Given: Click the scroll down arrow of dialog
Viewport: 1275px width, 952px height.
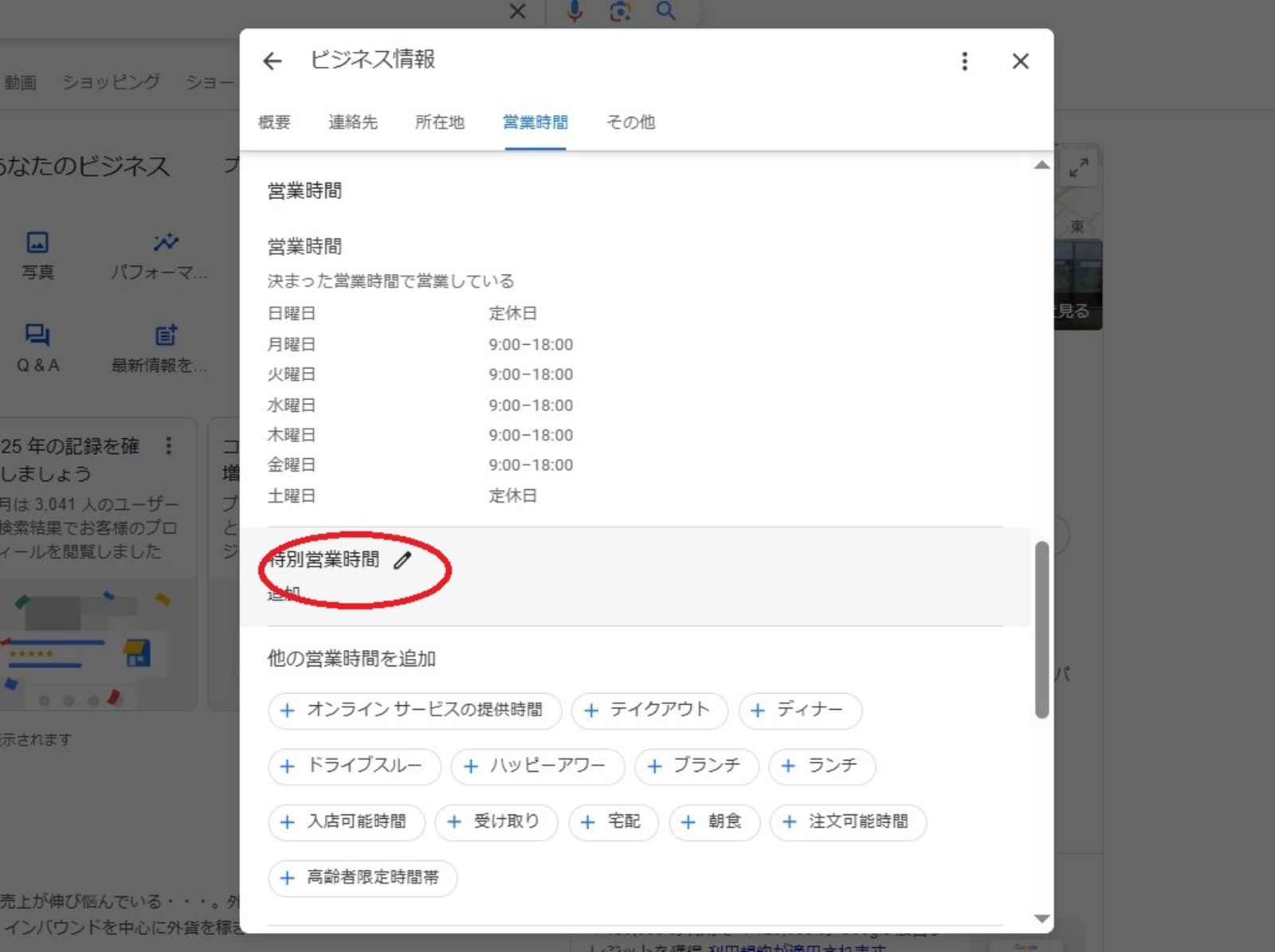Looking at the screenshot, I should click(1041, 919).
